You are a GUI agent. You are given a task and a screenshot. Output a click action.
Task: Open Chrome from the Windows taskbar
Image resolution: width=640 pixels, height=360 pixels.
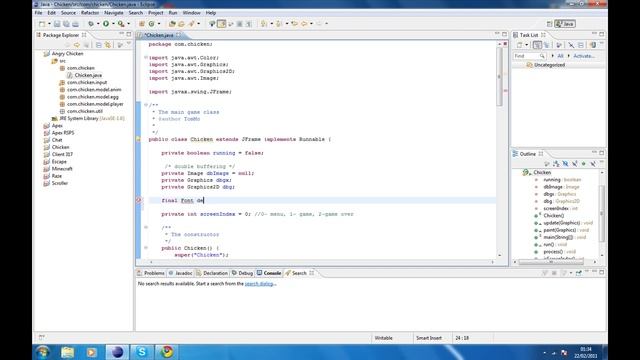click(x=166, y=352)
